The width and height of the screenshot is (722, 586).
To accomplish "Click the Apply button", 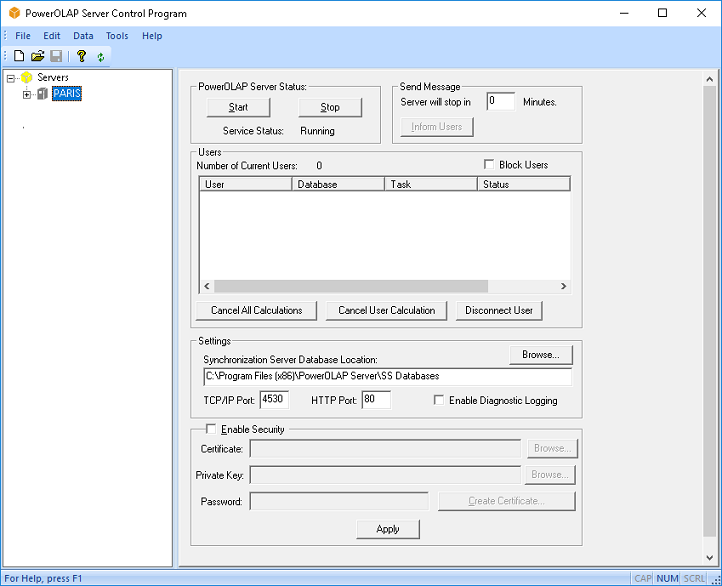I will 388,529.
